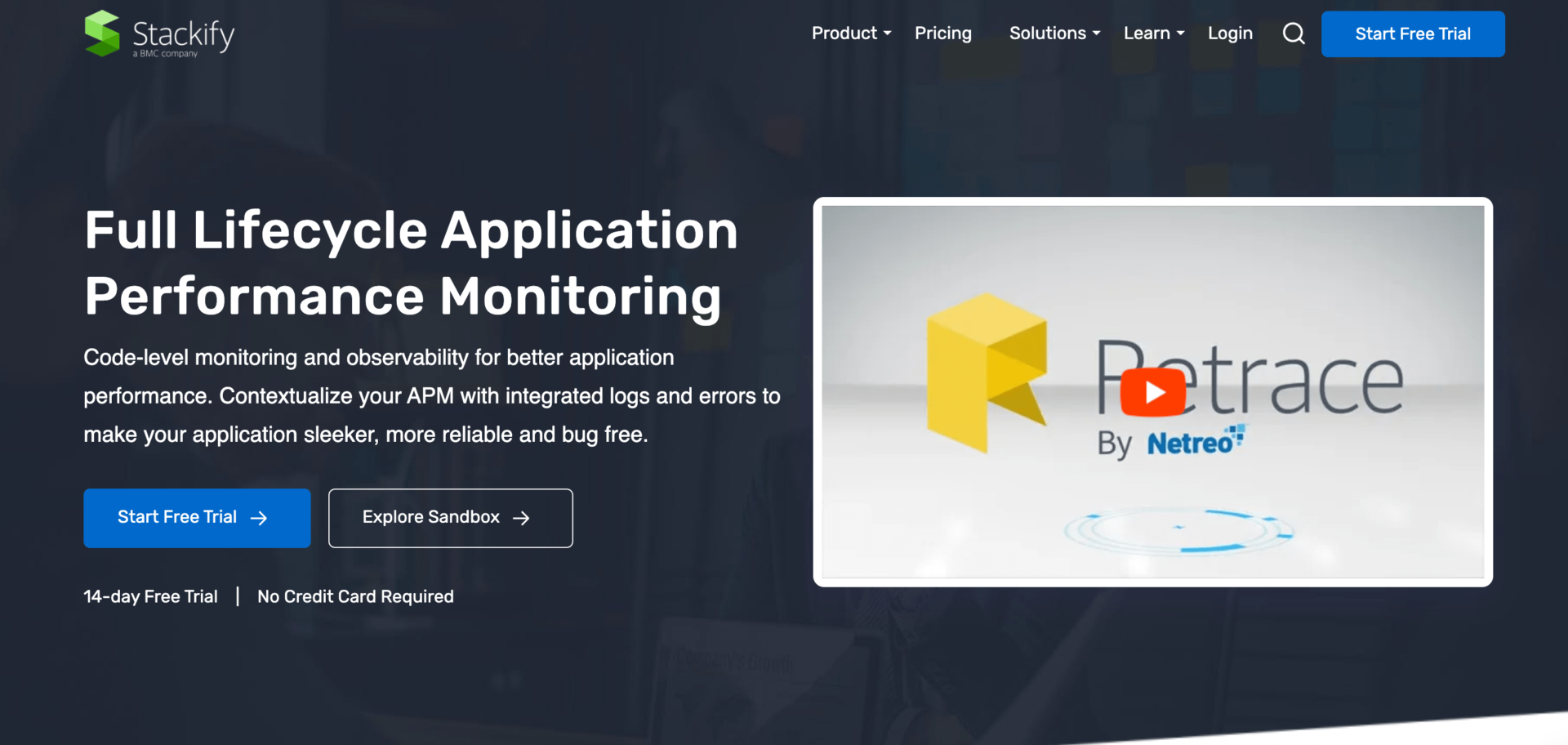Click the headline Full Lifecycle Application Performance Monitoring
Viewport: 1568px width, 745px height.
coord(411,262)
